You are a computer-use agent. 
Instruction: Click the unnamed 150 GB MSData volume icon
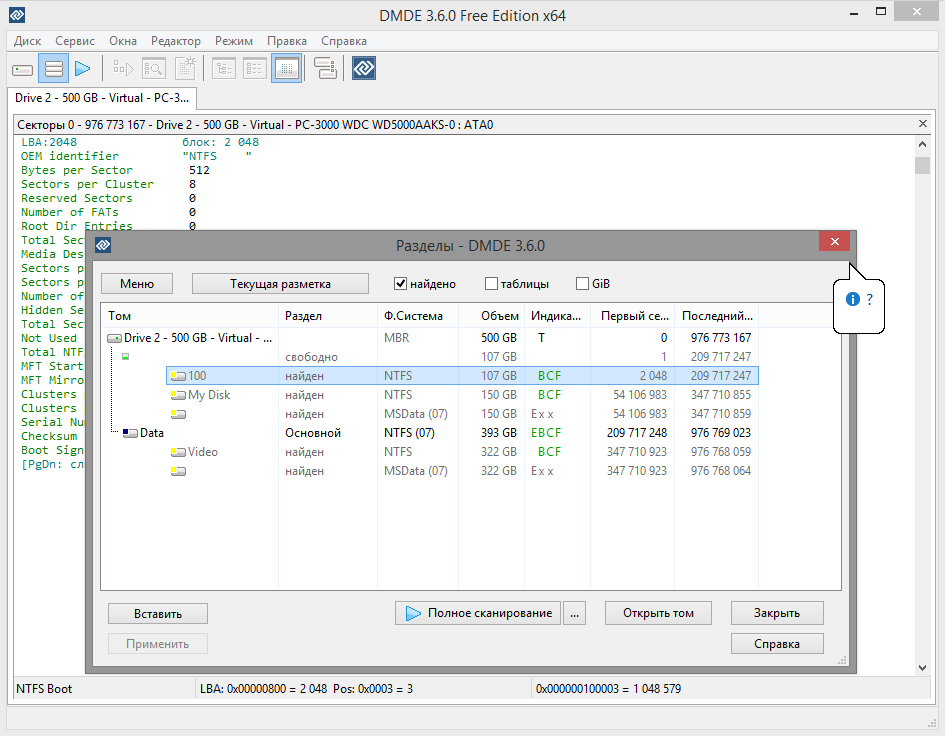tap(178, 414)
